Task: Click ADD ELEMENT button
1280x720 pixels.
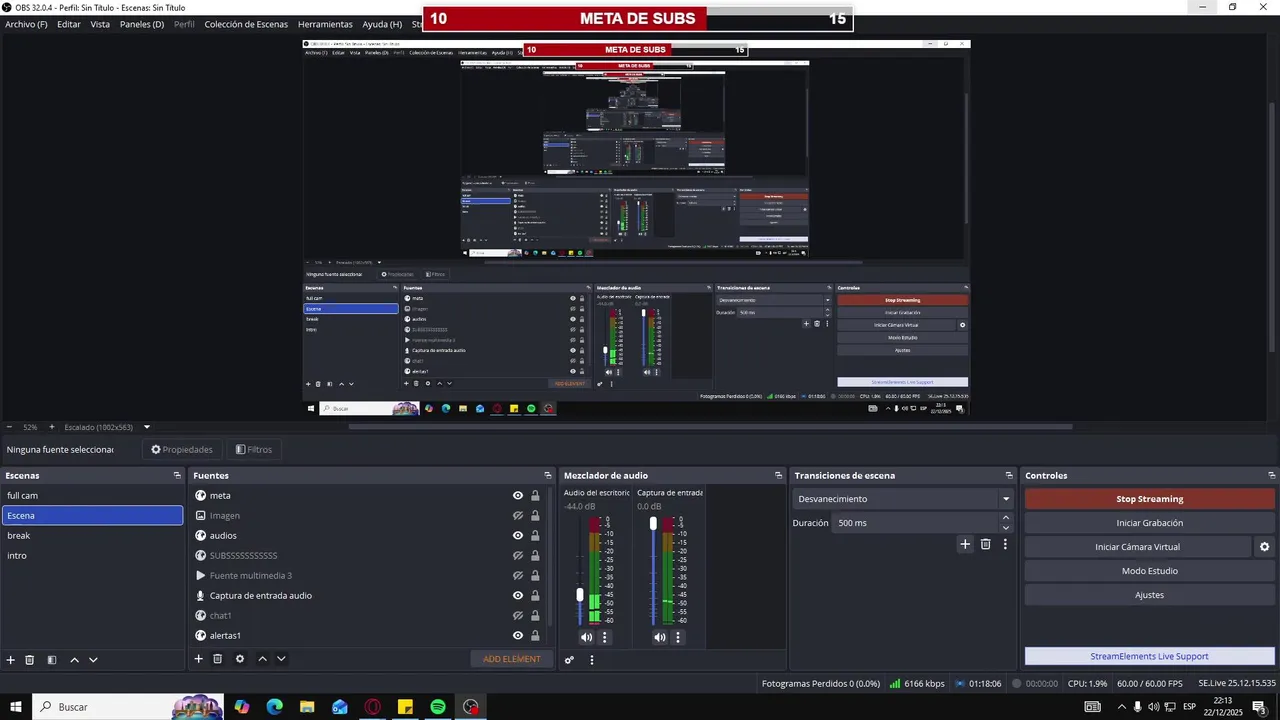Action: 511,659
